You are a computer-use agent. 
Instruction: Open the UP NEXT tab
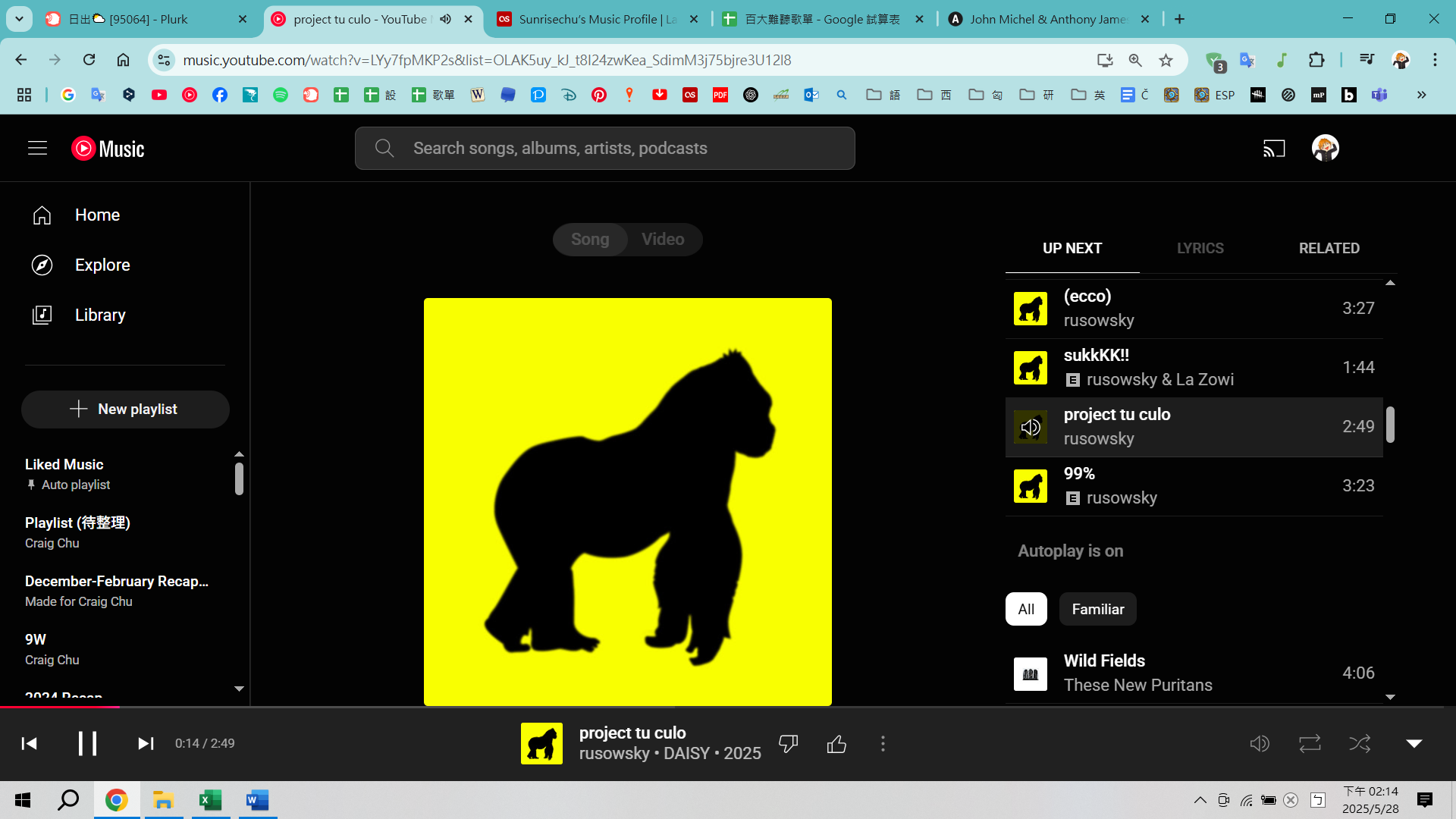tap(1072, 249)
